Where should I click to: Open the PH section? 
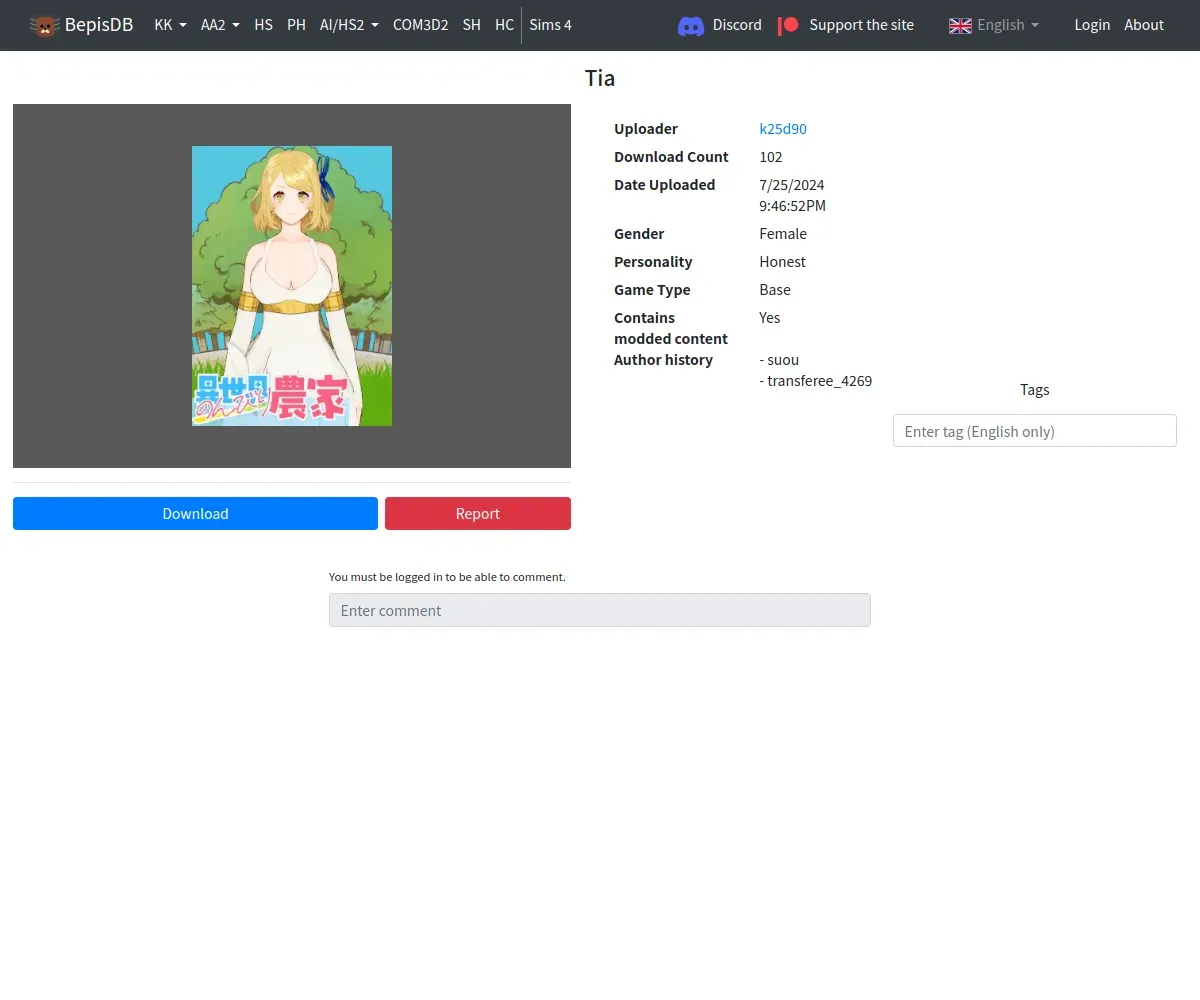pos(296,25)
